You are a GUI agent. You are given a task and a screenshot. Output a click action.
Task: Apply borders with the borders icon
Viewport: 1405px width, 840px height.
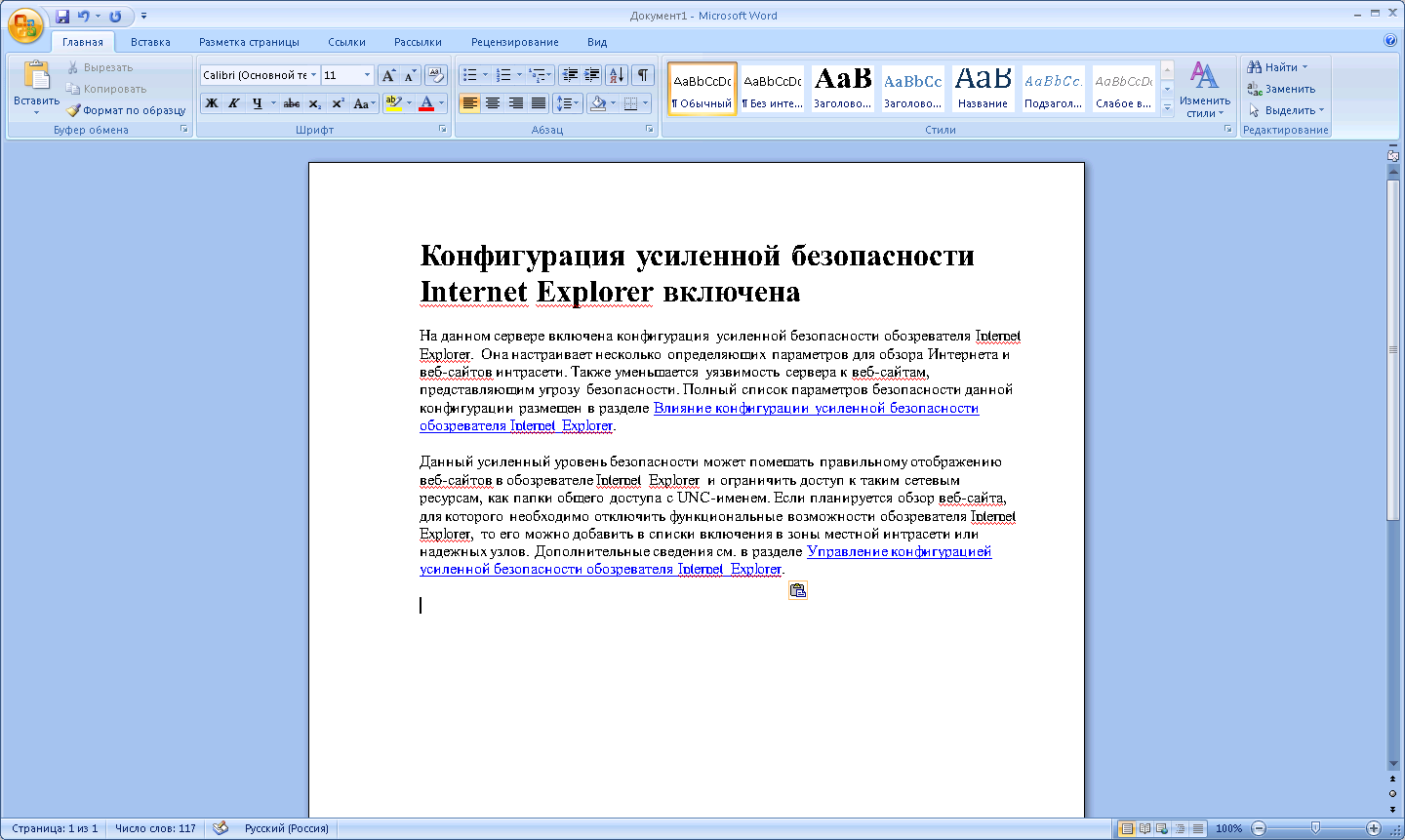(630, 102)
